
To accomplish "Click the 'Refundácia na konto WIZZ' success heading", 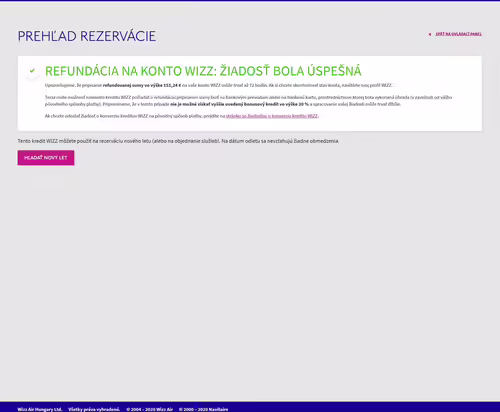I will [x=203, y=71].
